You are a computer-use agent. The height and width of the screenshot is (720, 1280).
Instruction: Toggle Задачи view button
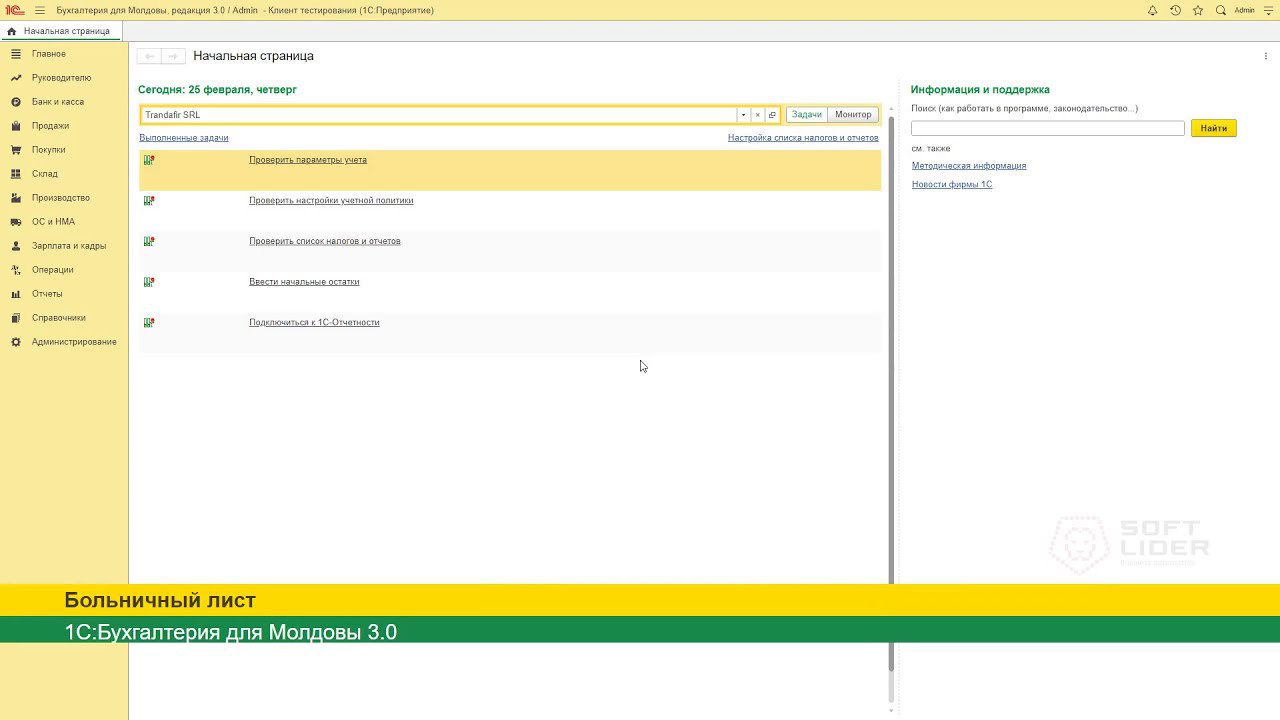(807, 115)
